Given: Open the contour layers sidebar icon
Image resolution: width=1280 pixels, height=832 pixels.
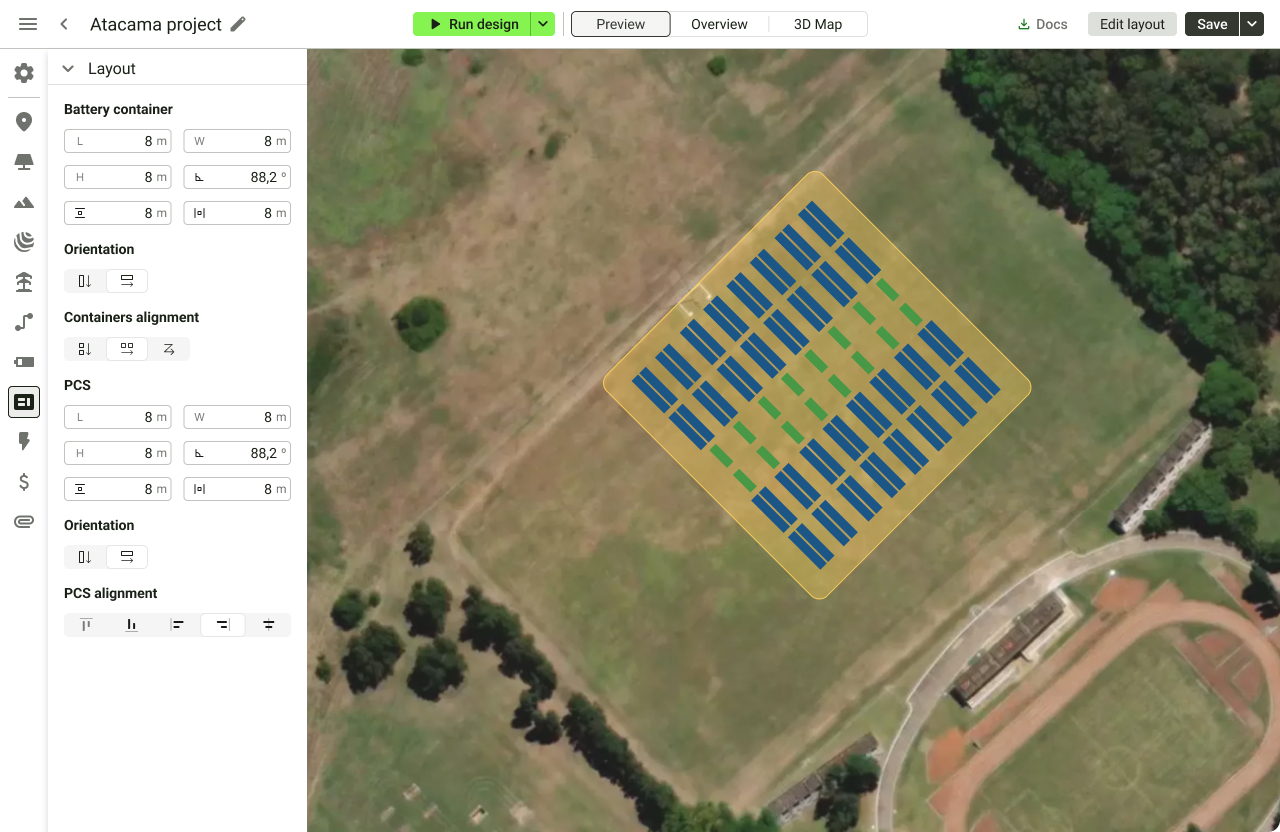Looking at the screenshot, I should (x=24, y=241).
